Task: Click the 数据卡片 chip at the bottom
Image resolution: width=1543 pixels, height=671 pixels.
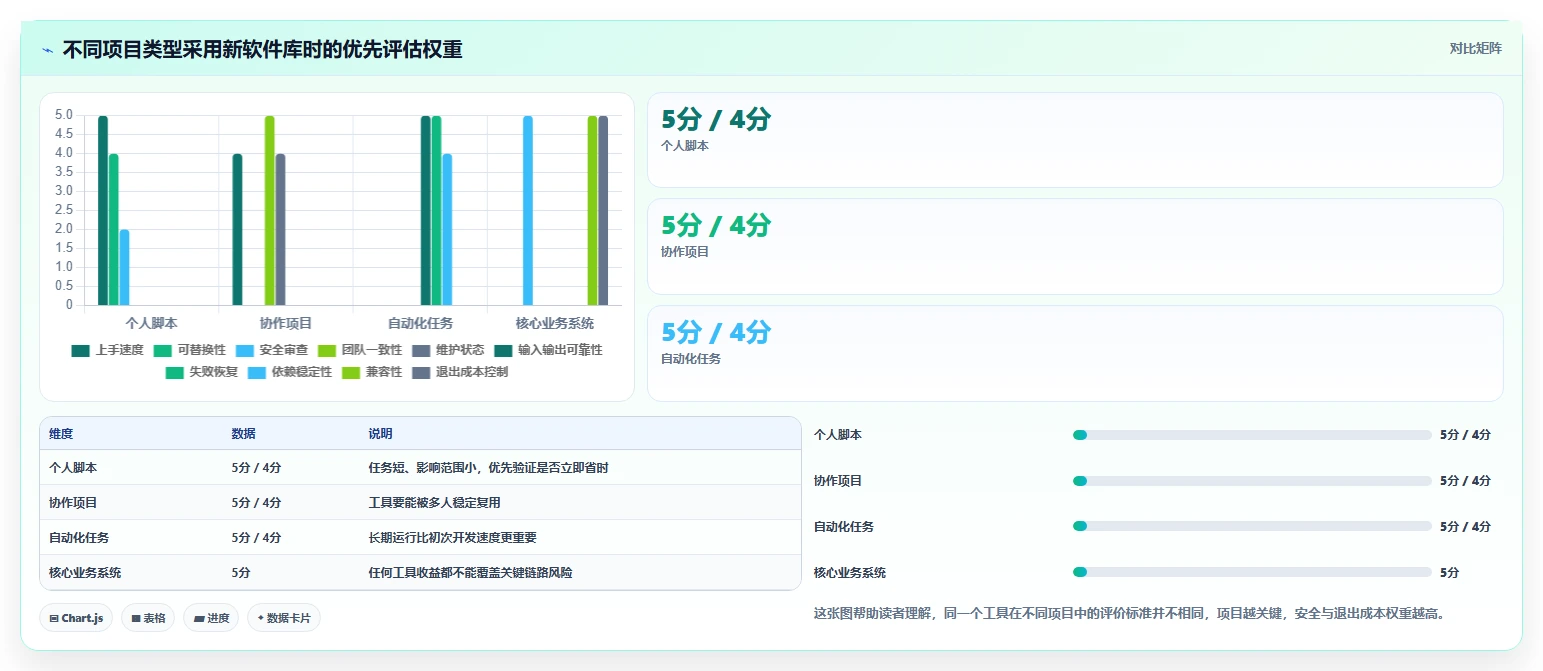Action: pyautogui.click(x=284, y=618)
